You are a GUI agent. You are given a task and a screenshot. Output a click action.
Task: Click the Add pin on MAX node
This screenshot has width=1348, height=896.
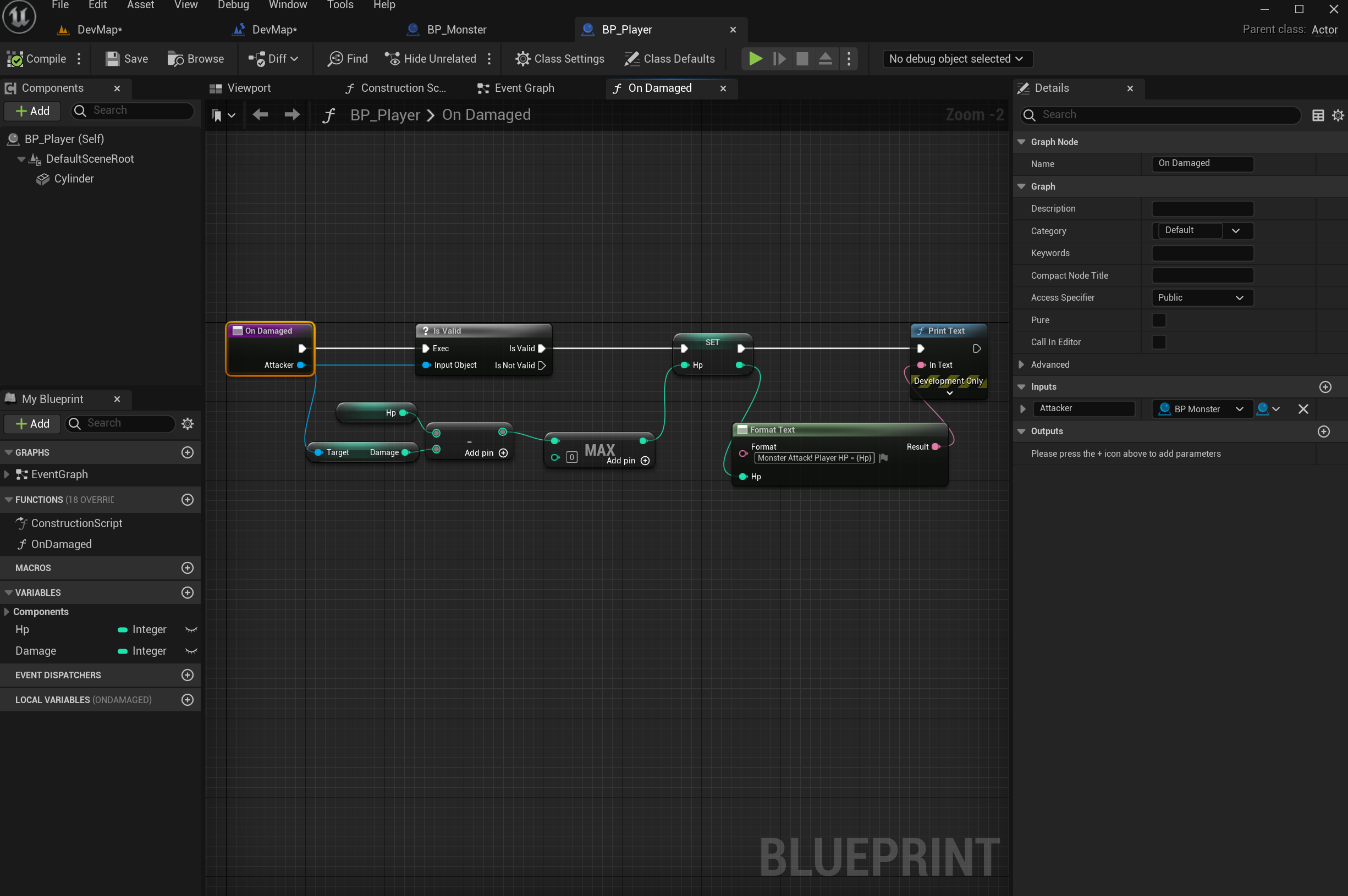(x=628, y=461)
